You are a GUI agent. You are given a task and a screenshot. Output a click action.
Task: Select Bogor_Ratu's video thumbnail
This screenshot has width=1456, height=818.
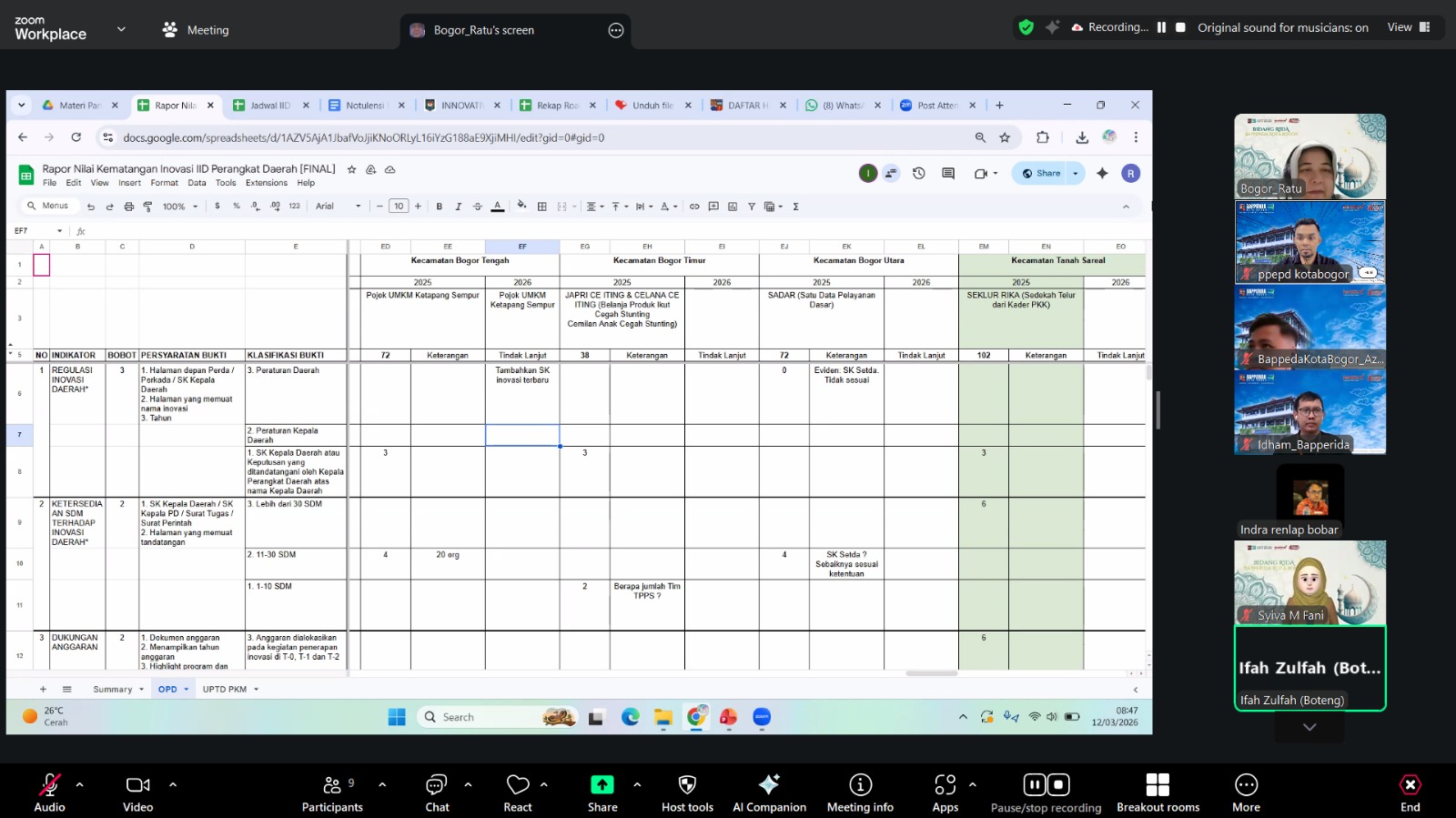[1309, 157]
